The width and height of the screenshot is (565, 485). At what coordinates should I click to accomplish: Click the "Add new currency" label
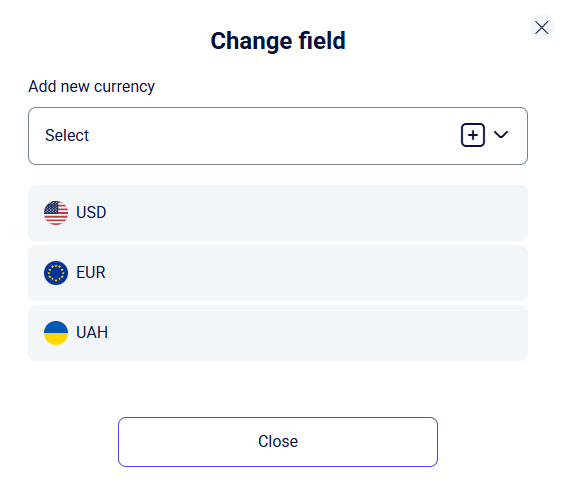[92, 87]
